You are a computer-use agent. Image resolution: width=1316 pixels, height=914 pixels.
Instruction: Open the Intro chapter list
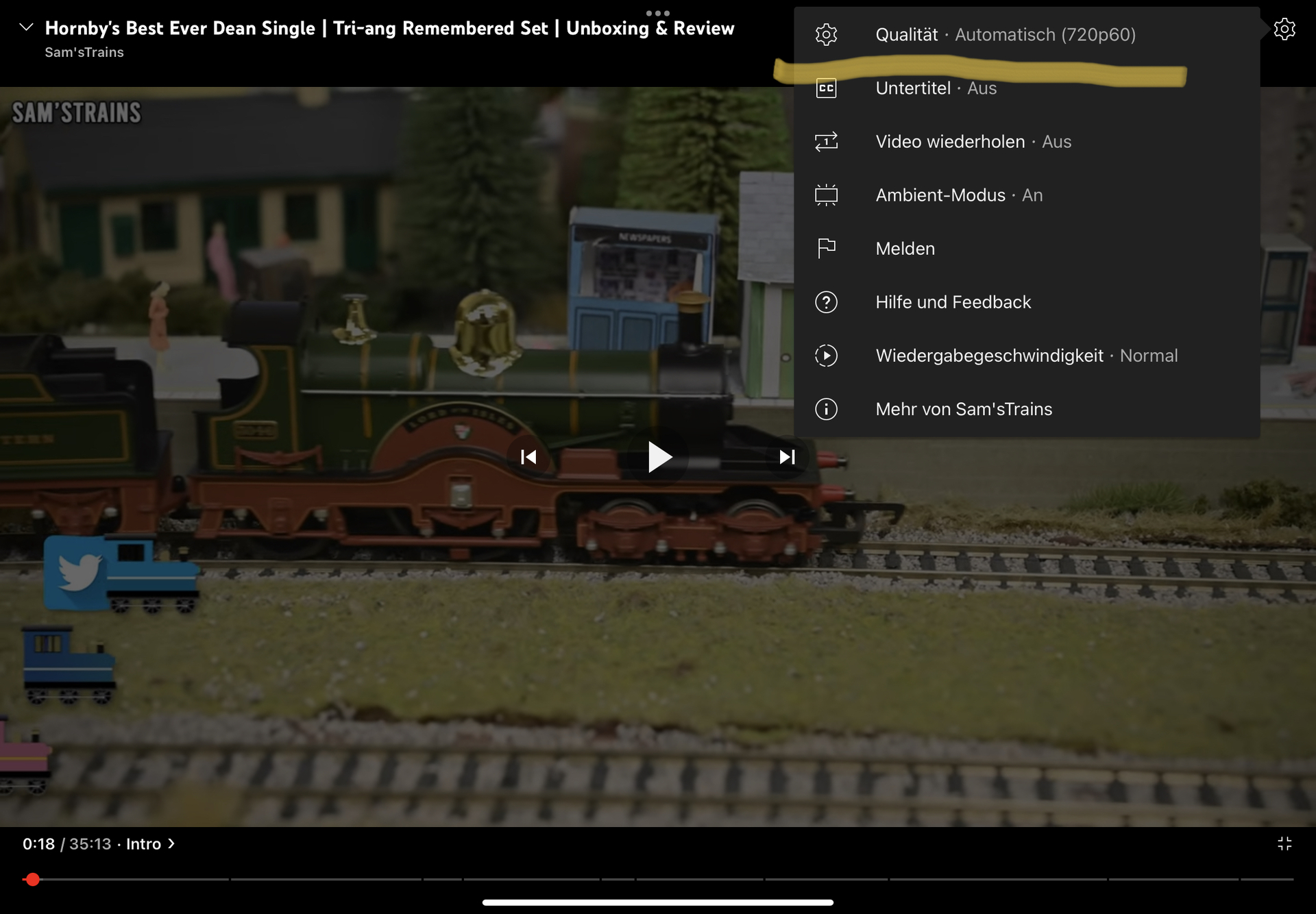click(x=150, y=844)
